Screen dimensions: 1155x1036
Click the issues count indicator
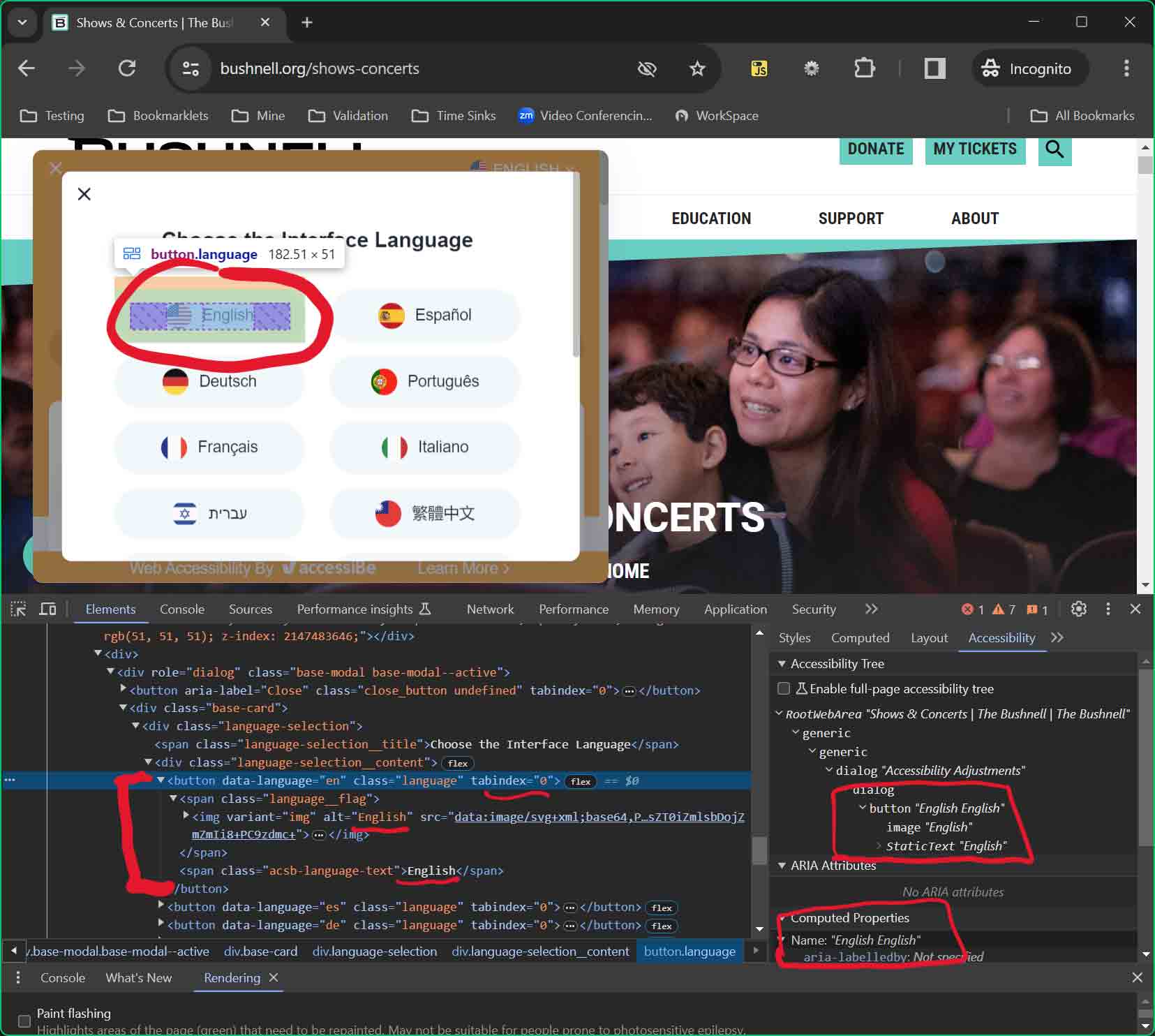1037,609
